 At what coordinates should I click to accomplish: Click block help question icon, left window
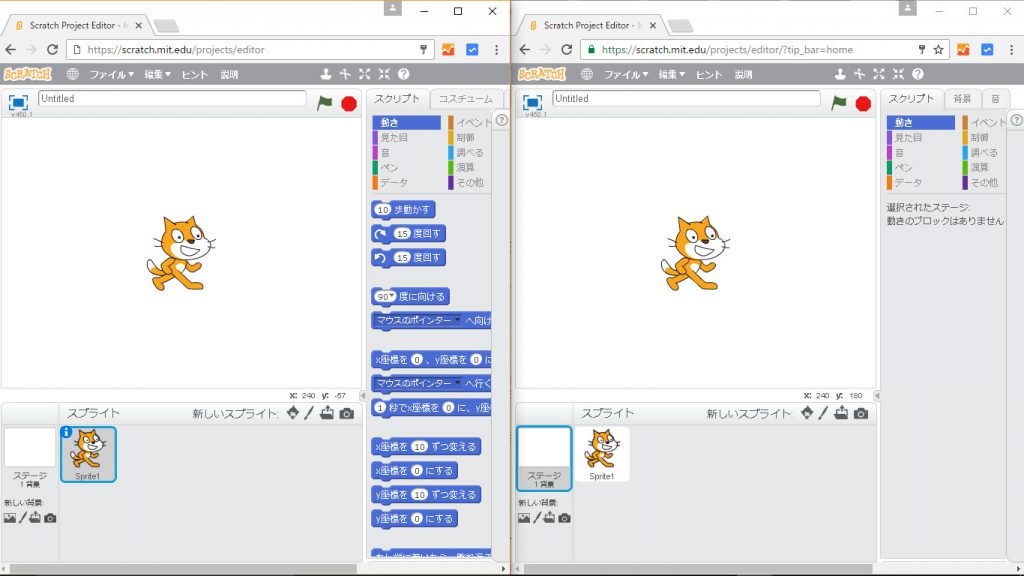404,74
